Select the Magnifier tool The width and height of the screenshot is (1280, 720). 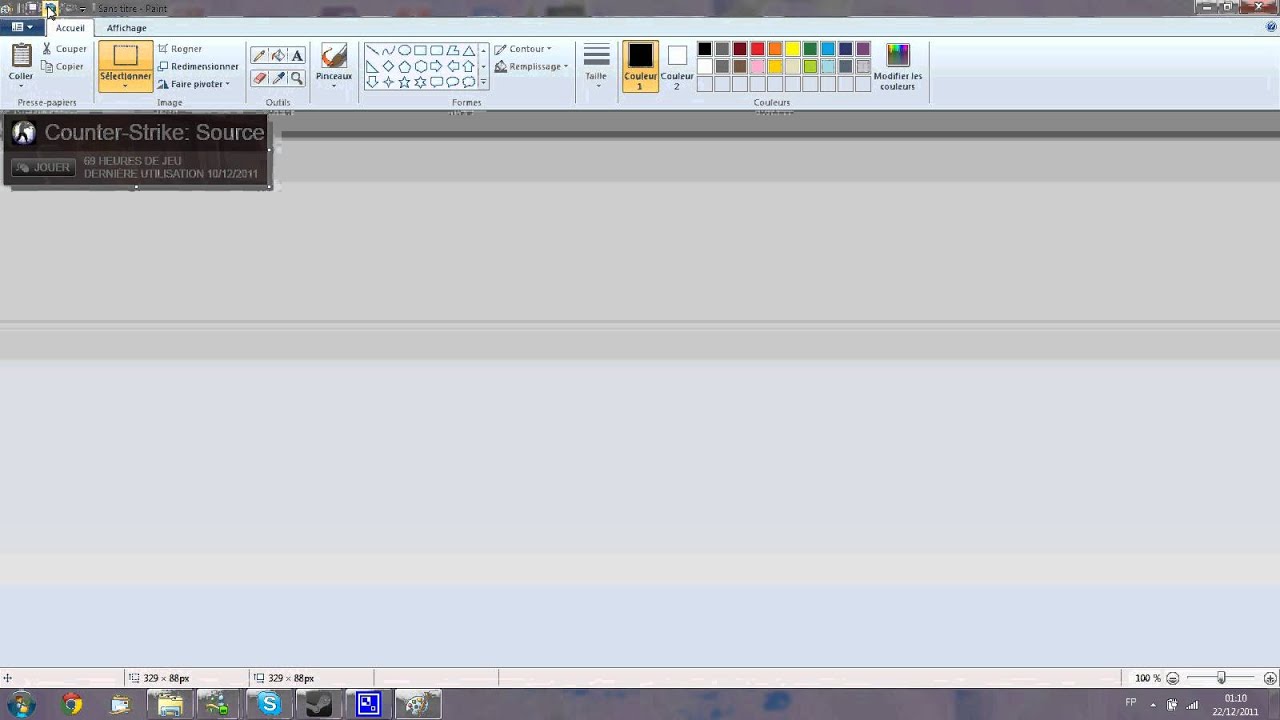click(x=297, y=78)
